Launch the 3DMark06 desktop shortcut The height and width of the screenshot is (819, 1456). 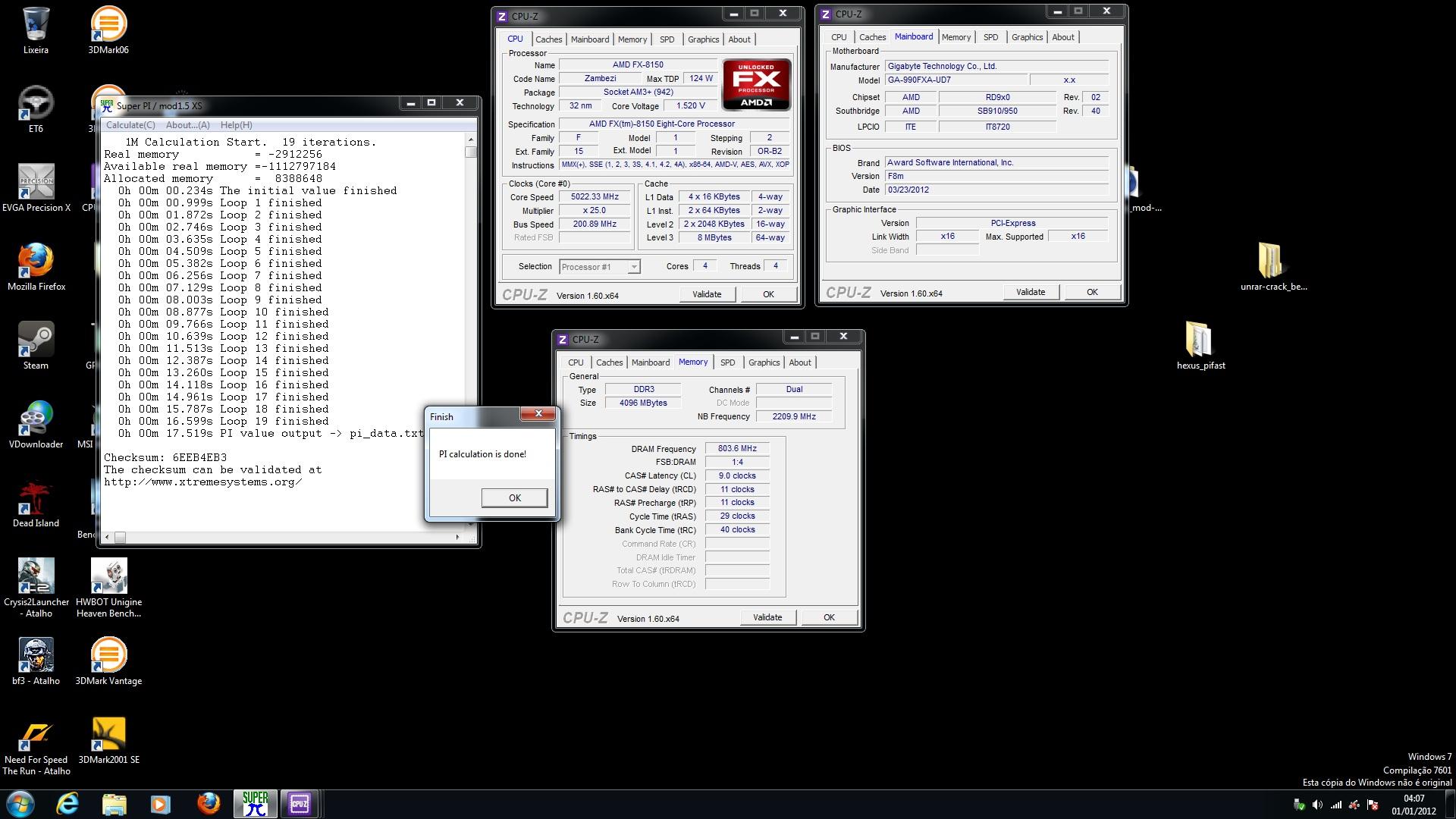tap(108, 30)
